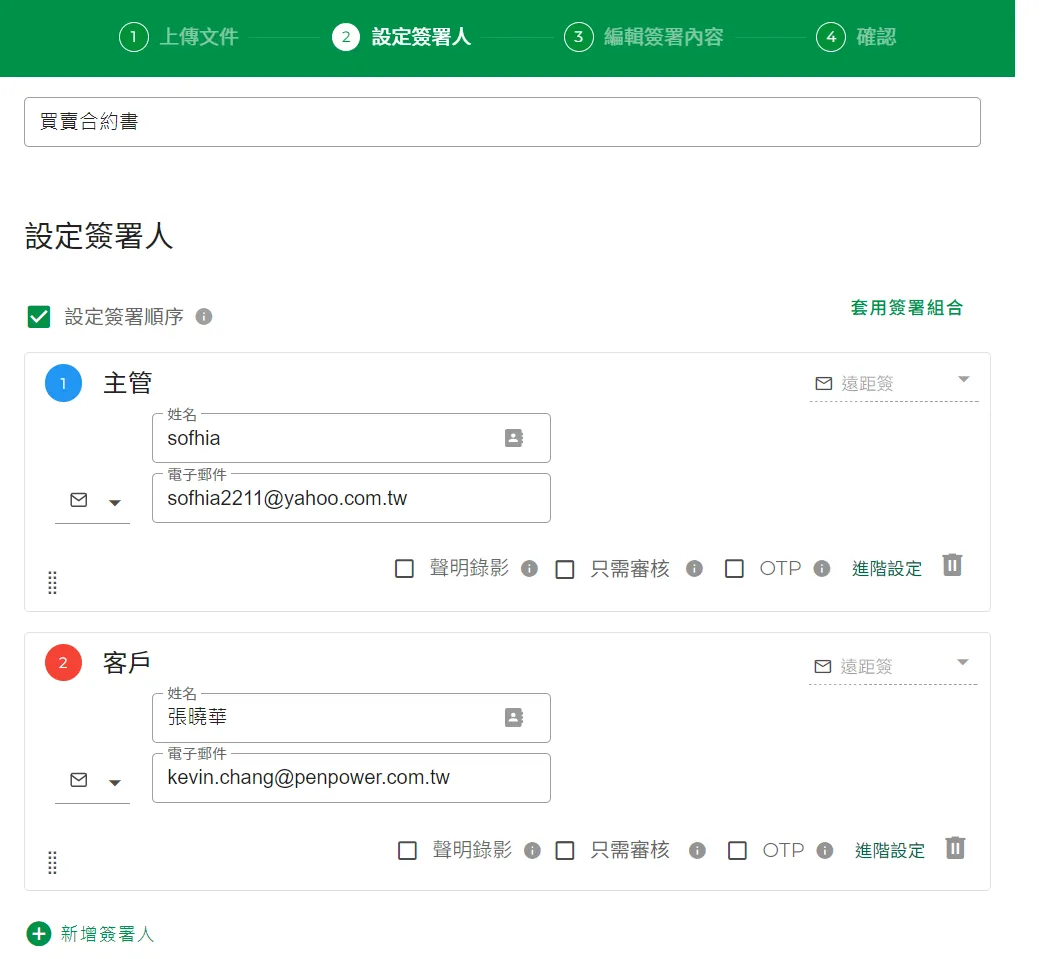This screenshot has height=959, width=1048.
Task: Click 套用簽署組合 link
Action: tap(906, 308)
